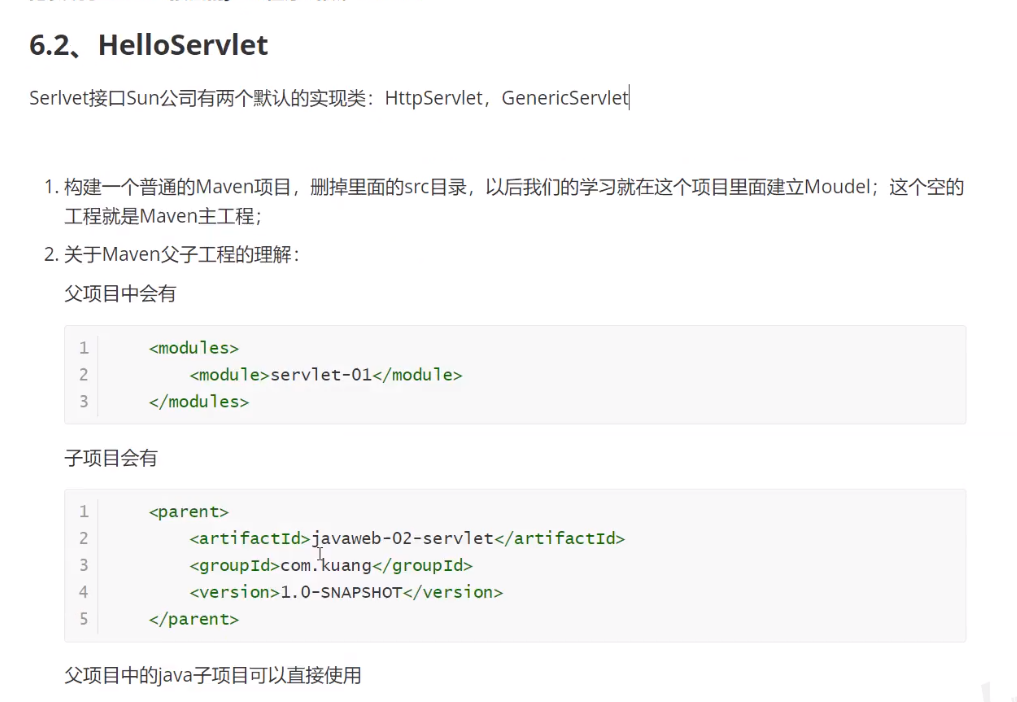
Task: Click the heading "6.2、HelloServlet"
Action: [149, 45]
